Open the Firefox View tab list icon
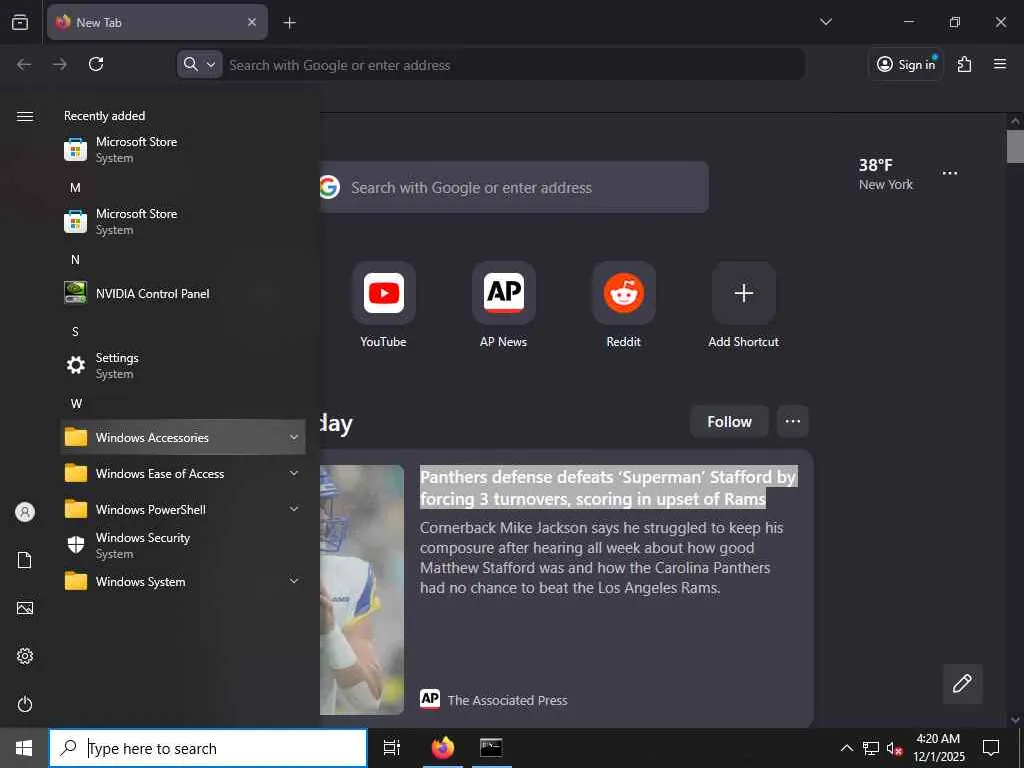Screen dimensions: 1024x768 20,22
